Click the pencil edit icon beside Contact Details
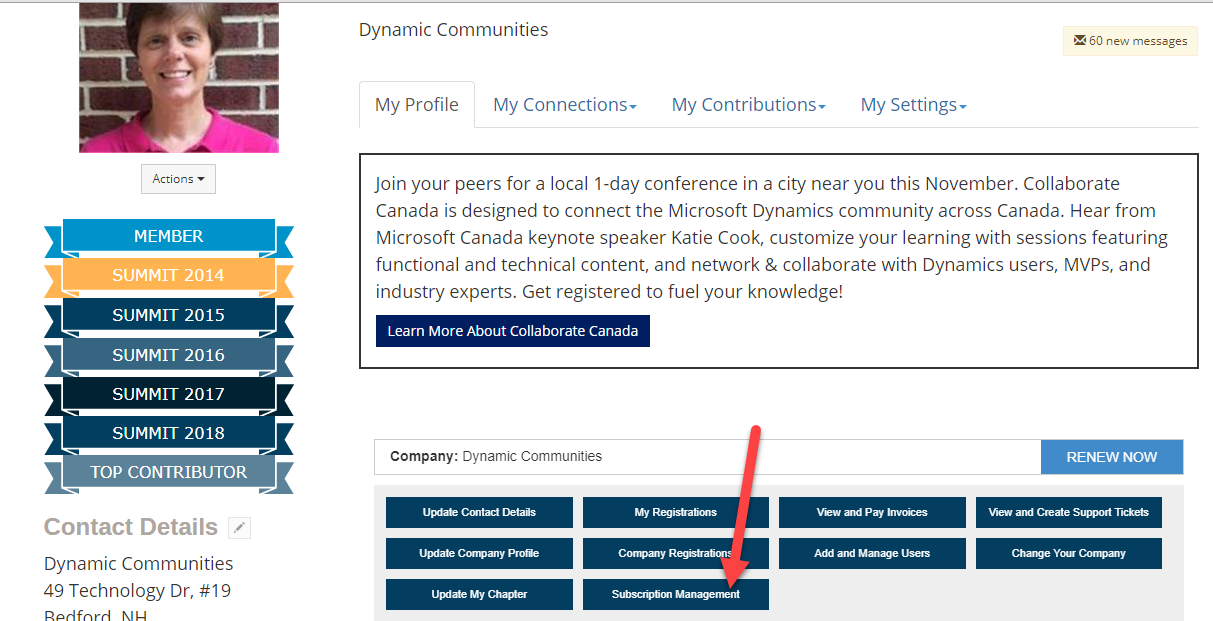1213x621 pixels. [239, 528]
